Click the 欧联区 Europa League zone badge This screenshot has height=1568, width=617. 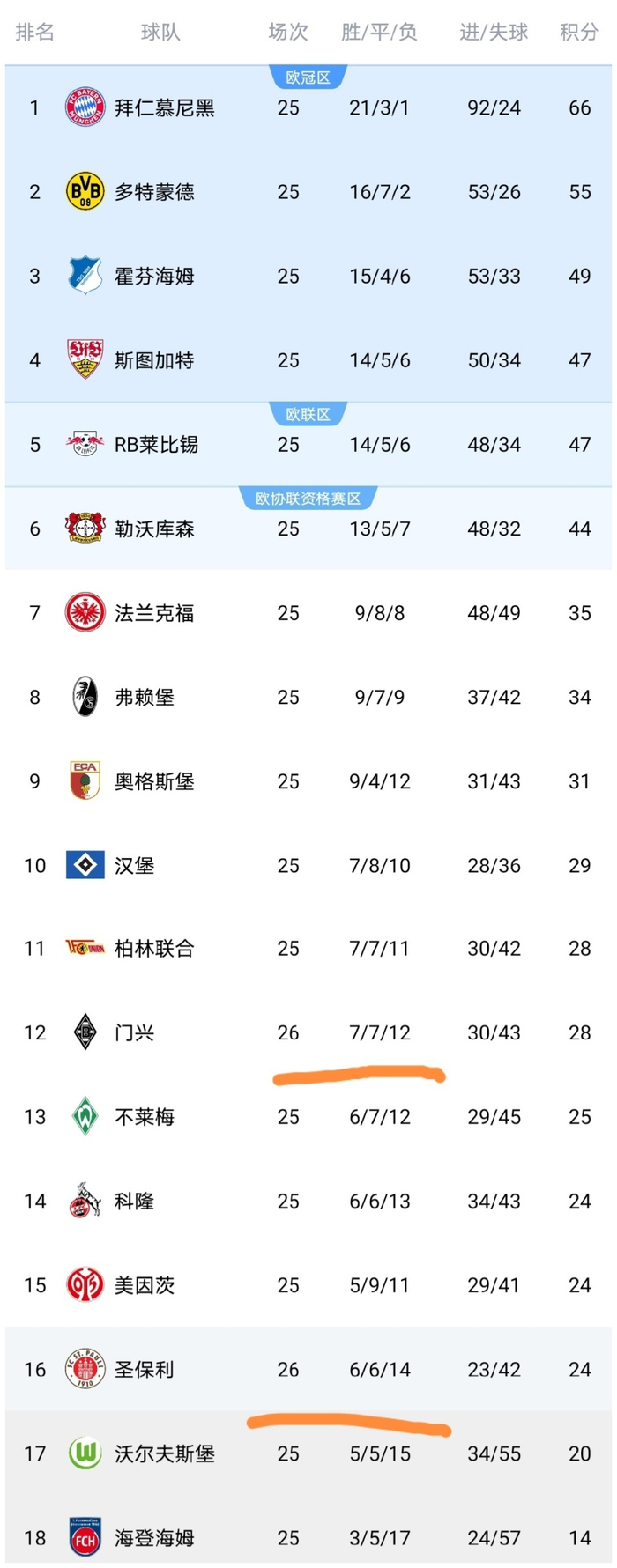308,414
